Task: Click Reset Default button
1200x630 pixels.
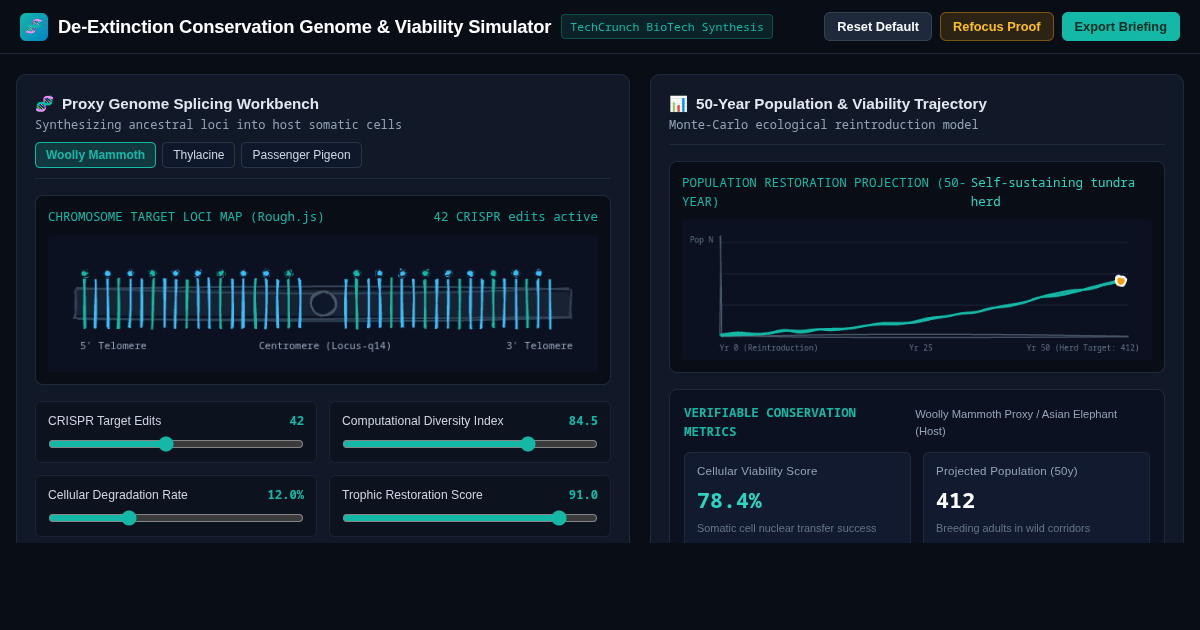Action: (878, 27)
